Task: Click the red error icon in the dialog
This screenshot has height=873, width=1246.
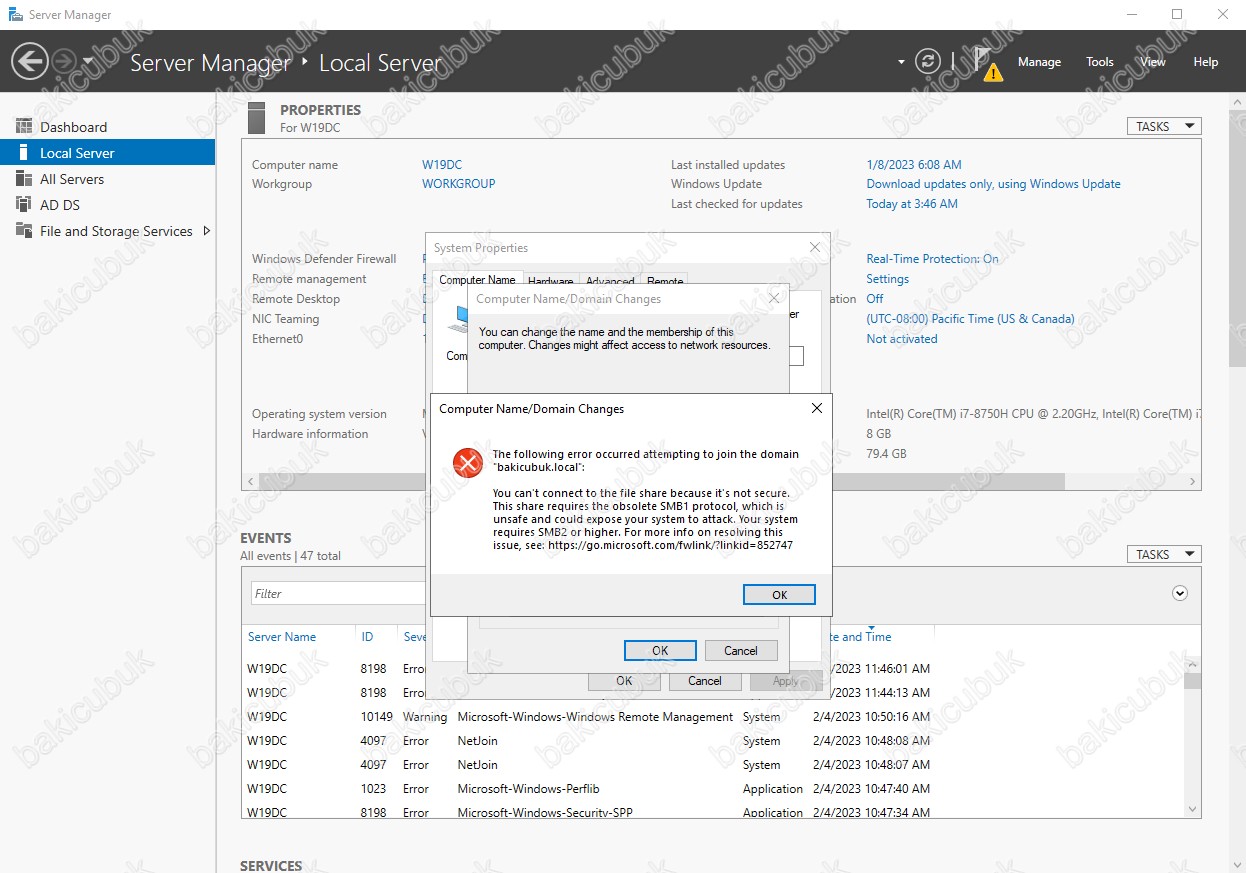Action: click(x=467, y=462)
